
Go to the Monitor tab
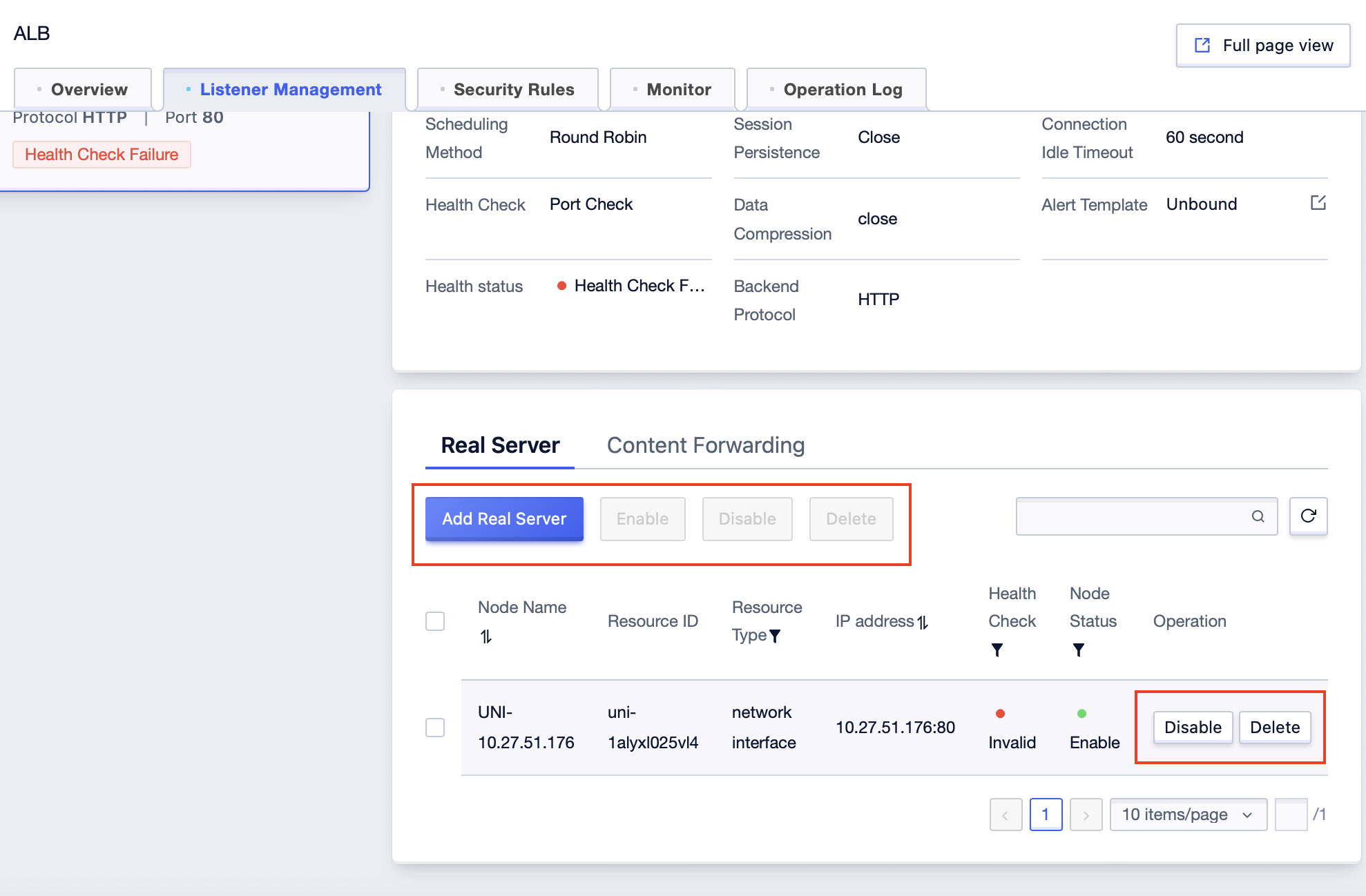point(673,89)
